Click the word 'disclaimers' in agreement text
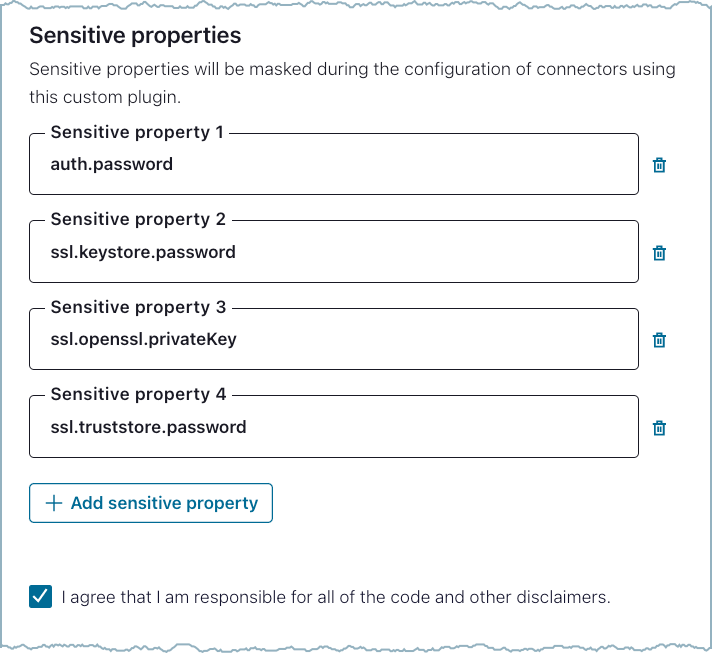The image size is (712, 653). click(x=567, y=597)
